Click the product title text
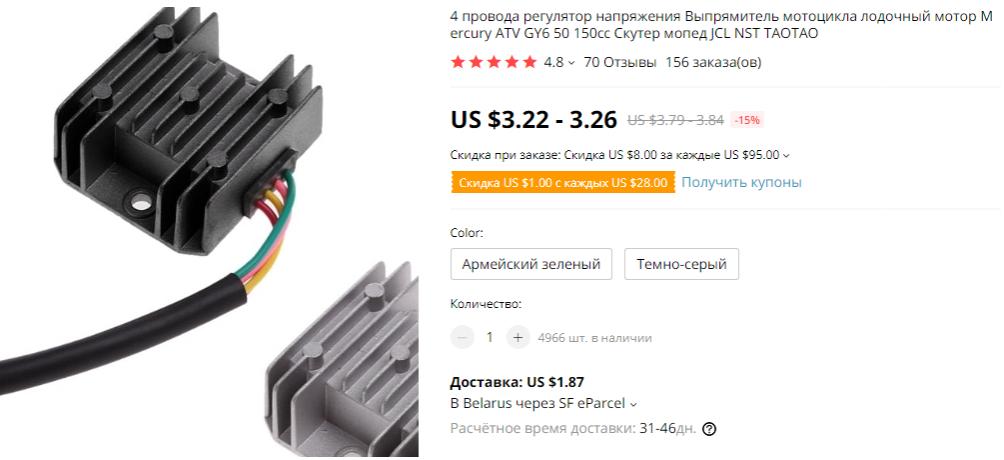The width and height of the screenshot is (1004, 460). click(722, 25)
